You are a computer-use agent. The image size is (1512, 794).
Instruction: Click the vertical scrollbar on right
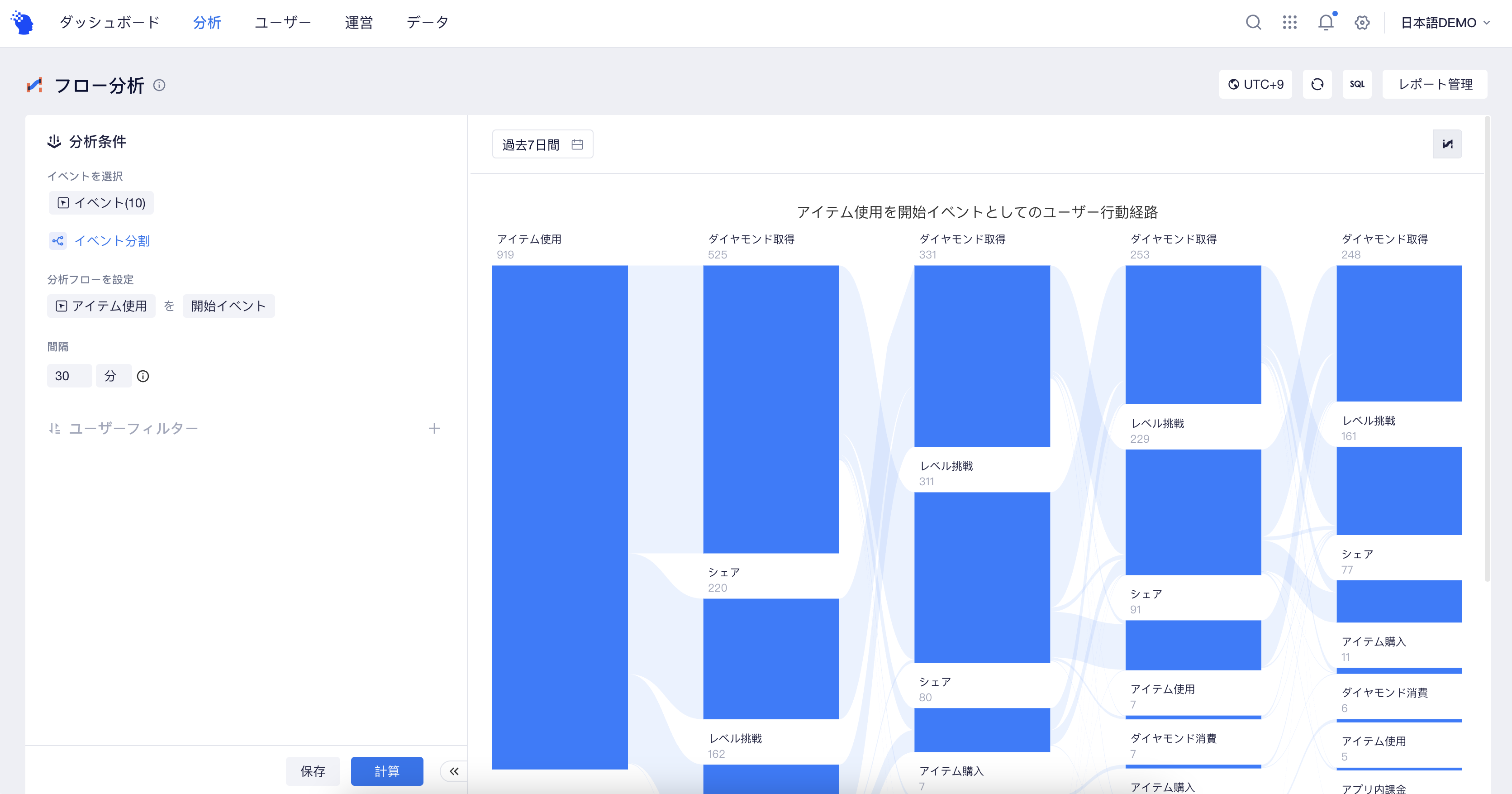click(1488, 349)
